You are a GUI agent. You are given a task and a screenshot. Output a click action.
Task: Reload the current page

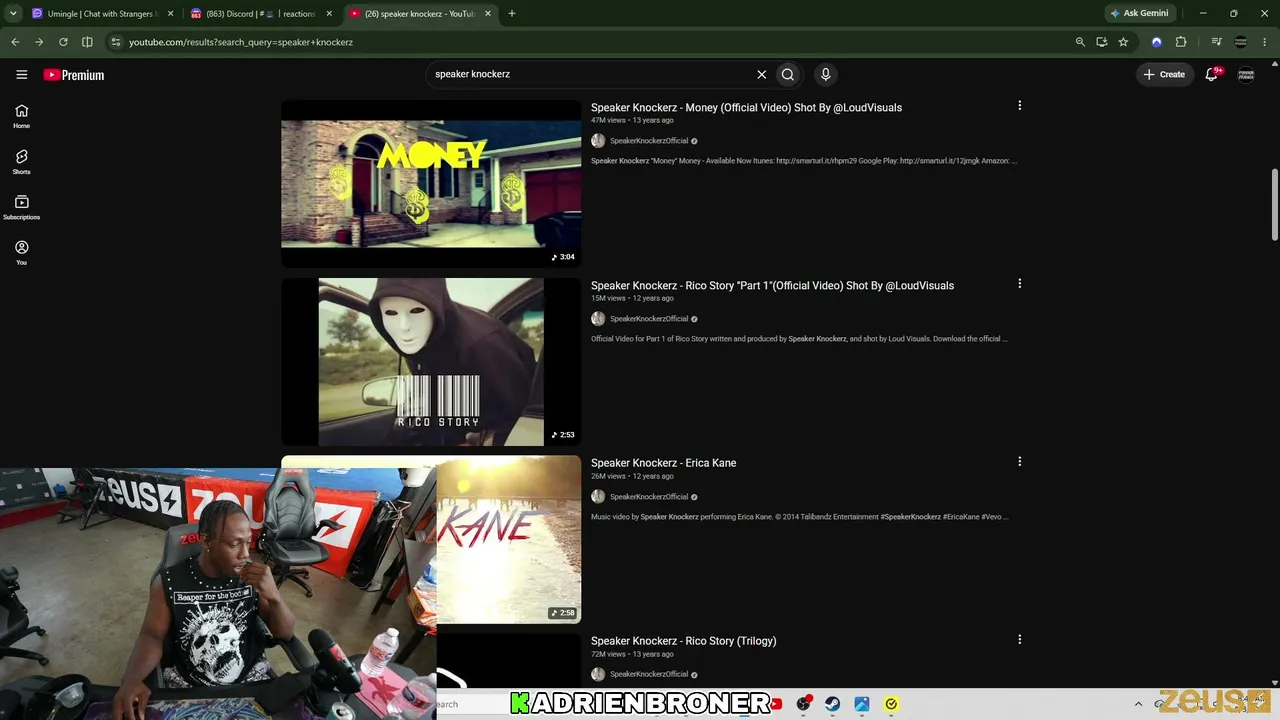point(63,42)
